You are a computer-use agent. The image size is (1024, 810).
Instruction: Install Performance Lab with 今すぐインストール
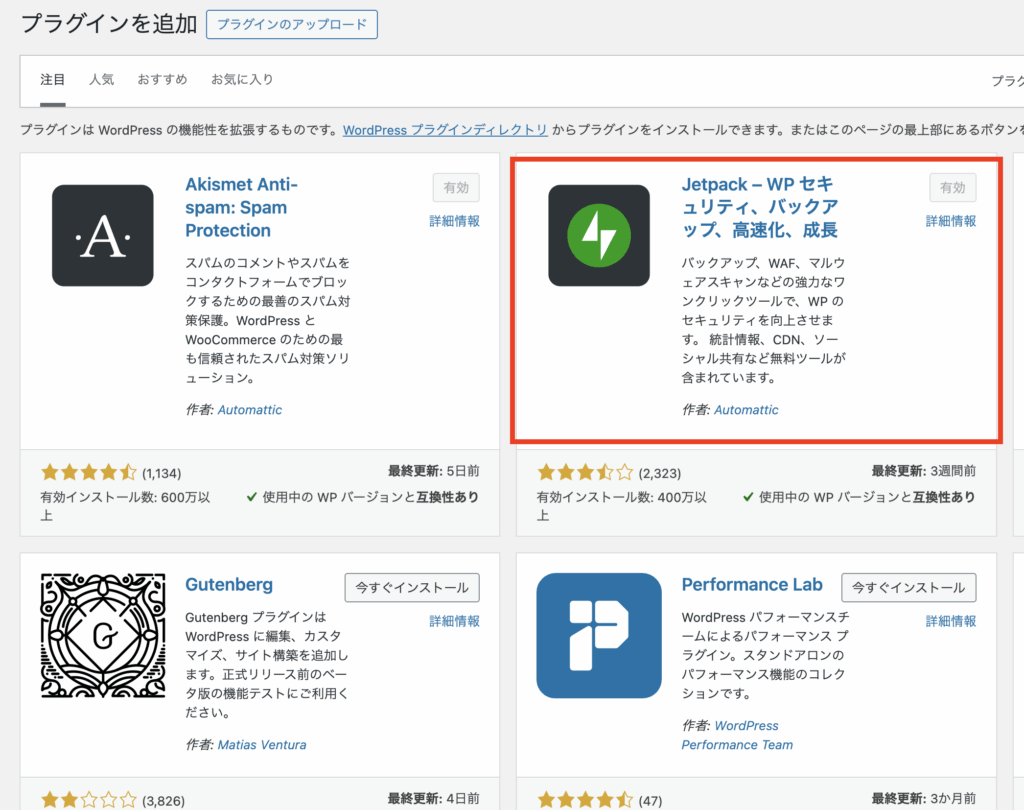[908, 587]
